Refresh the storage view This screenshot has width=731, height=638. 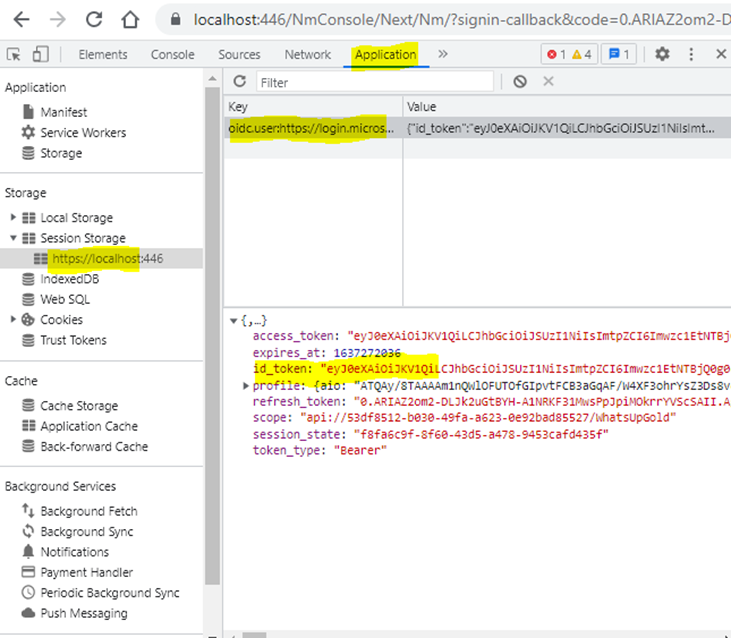click(x=240, y=82)
